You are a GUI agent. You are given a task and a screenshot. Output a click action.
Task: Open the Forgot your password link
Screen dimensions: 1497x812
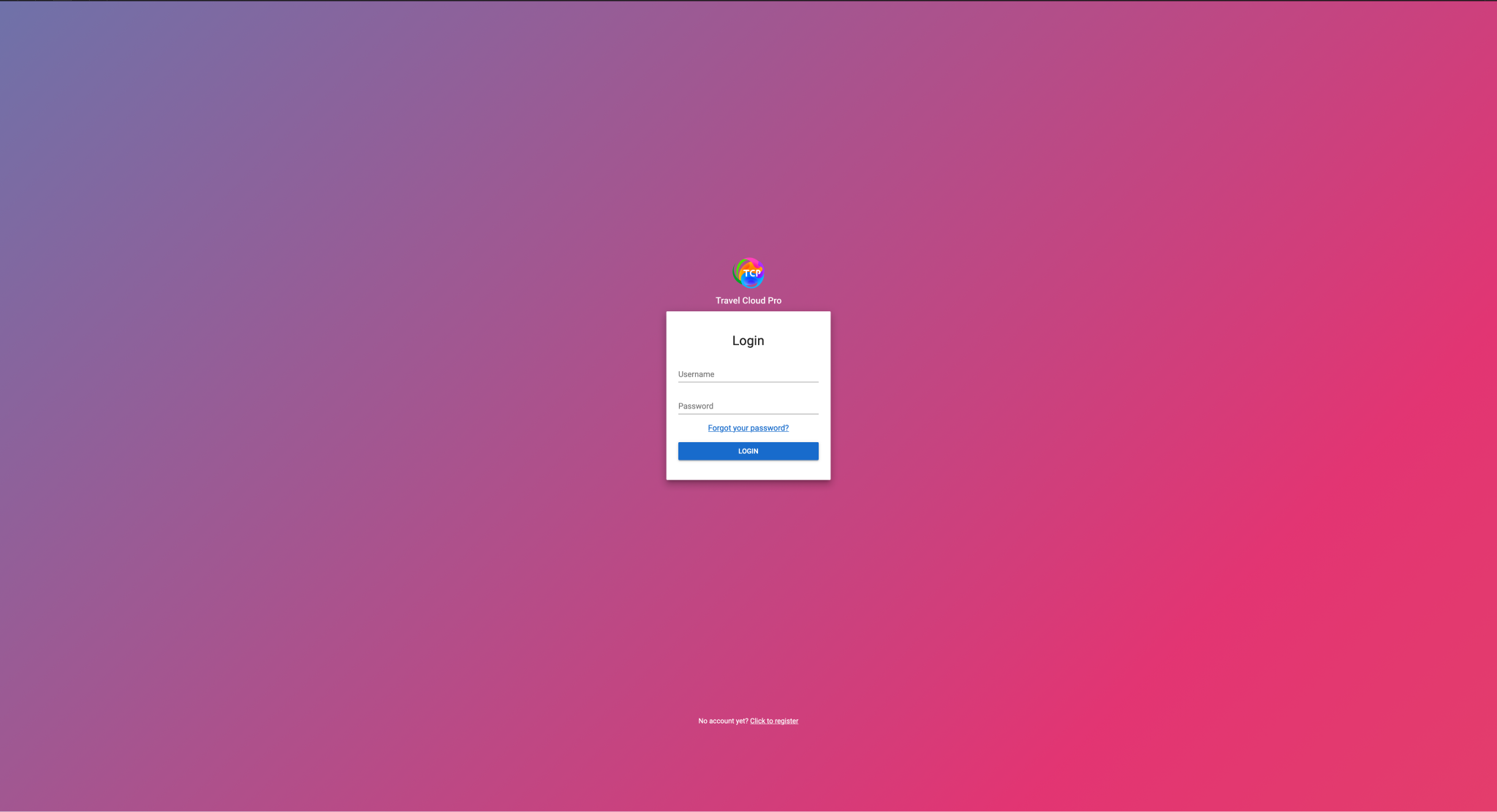click(x=748, y=428)
